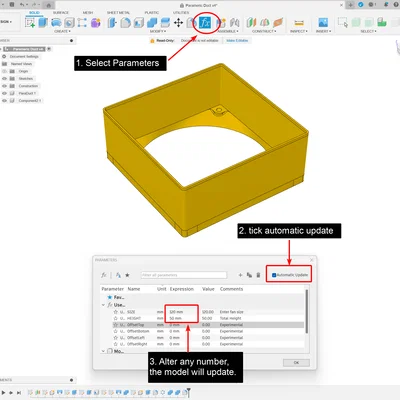Select the Combine tool

pyautogui.click(x=152, y=23)
